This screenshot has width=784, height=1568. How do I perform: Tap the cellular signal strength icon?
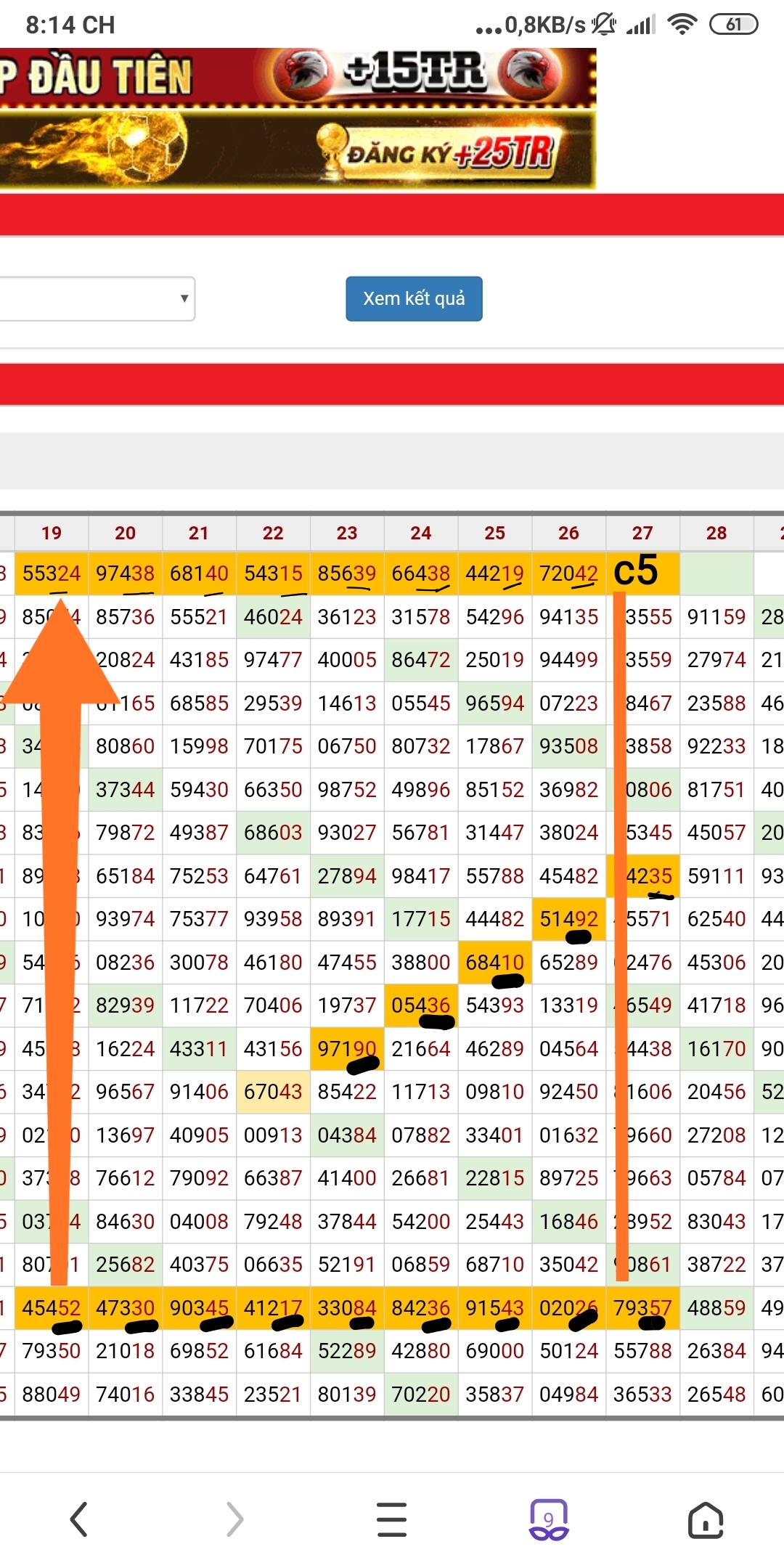[640, 25]
